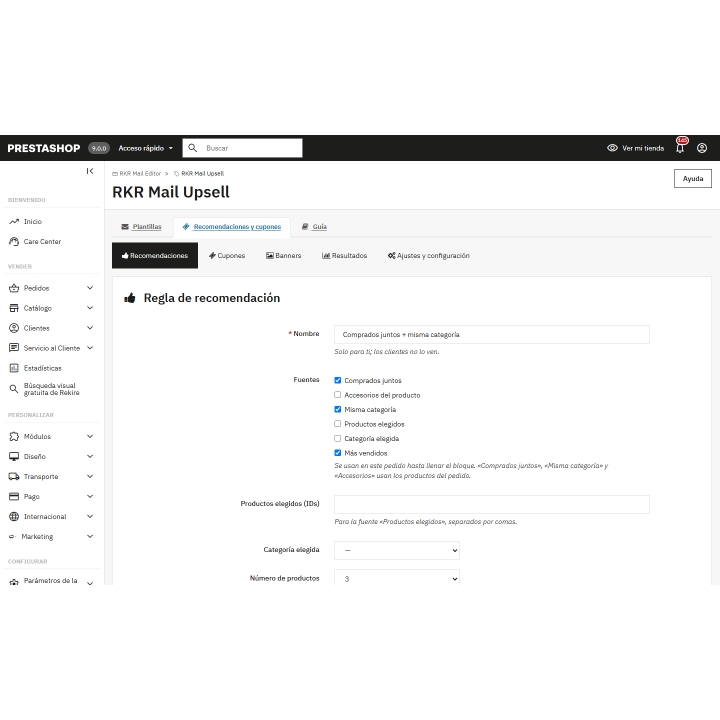This screenshot has width=720, height=720.
Task: Switch to the Plantillas tab
Action: 141,226
